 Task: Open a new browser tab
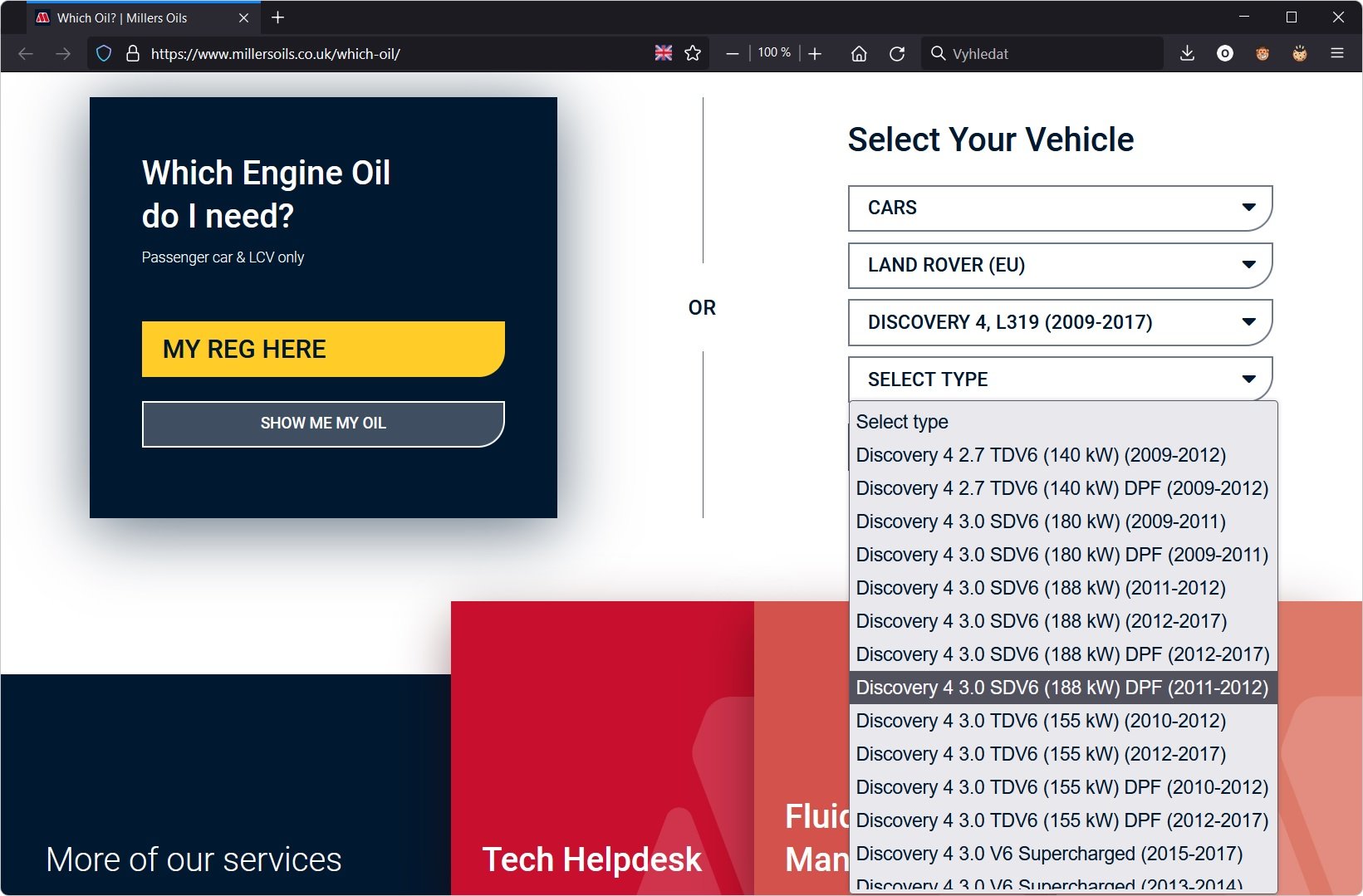(278, 17)
